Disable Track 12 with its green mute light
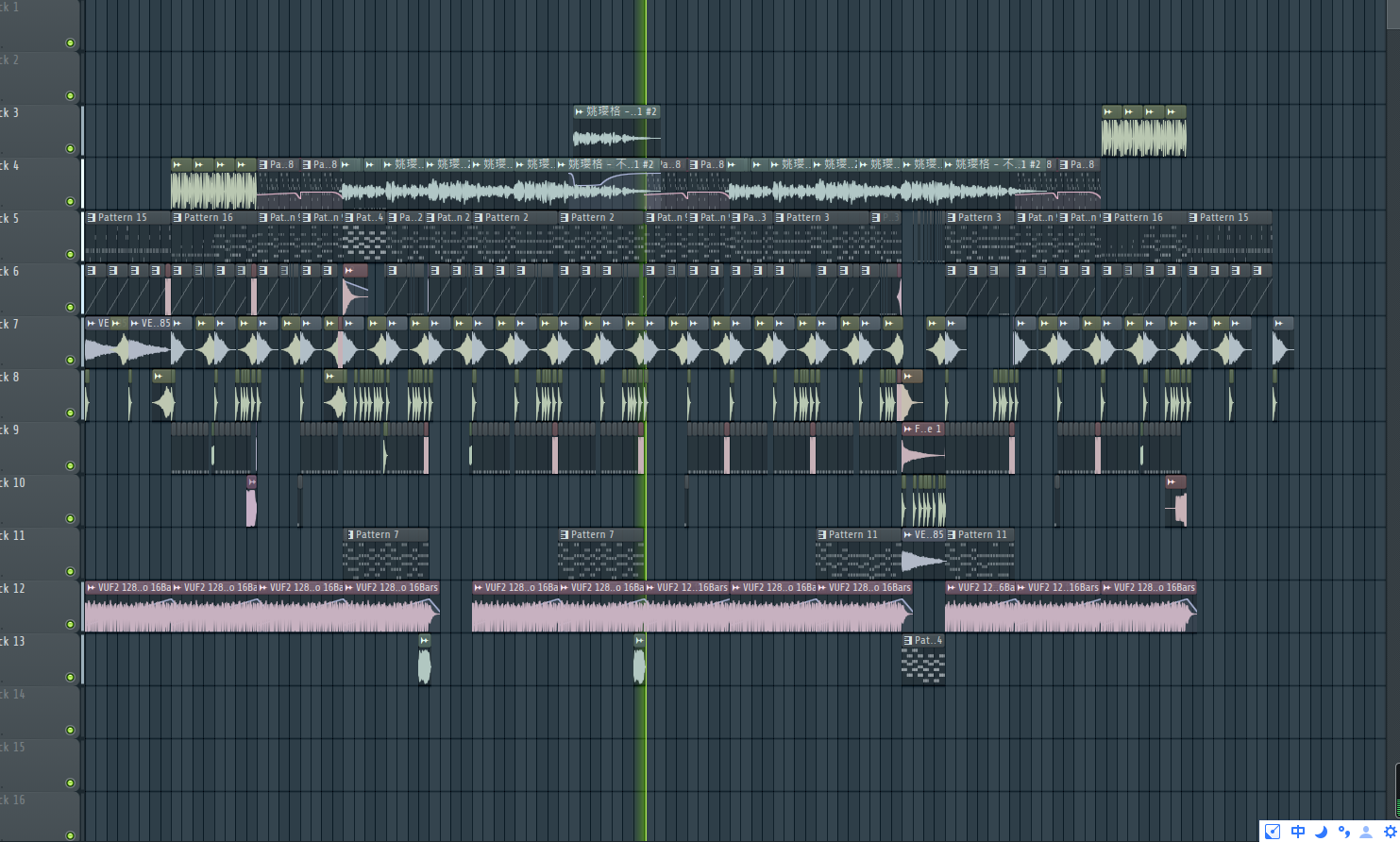The height and width of the screenshot is (842, 1400). point(70,624)
